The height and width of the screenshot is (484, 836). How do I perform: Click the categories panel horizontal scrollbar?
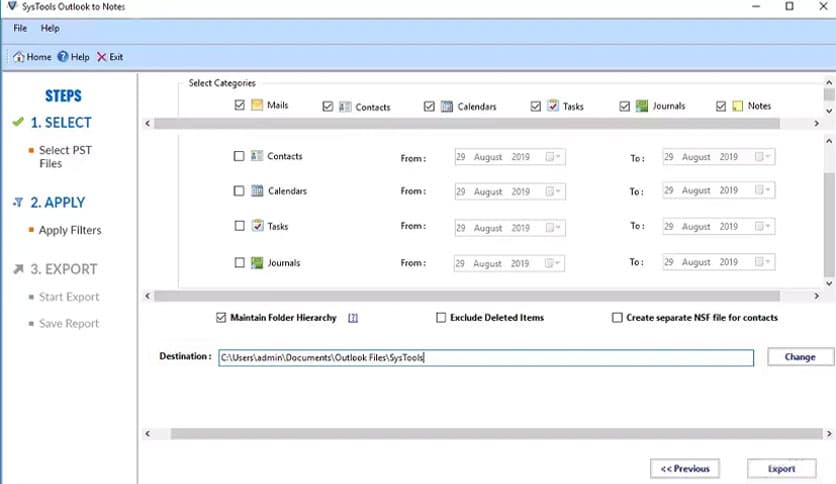coord(467,124)
